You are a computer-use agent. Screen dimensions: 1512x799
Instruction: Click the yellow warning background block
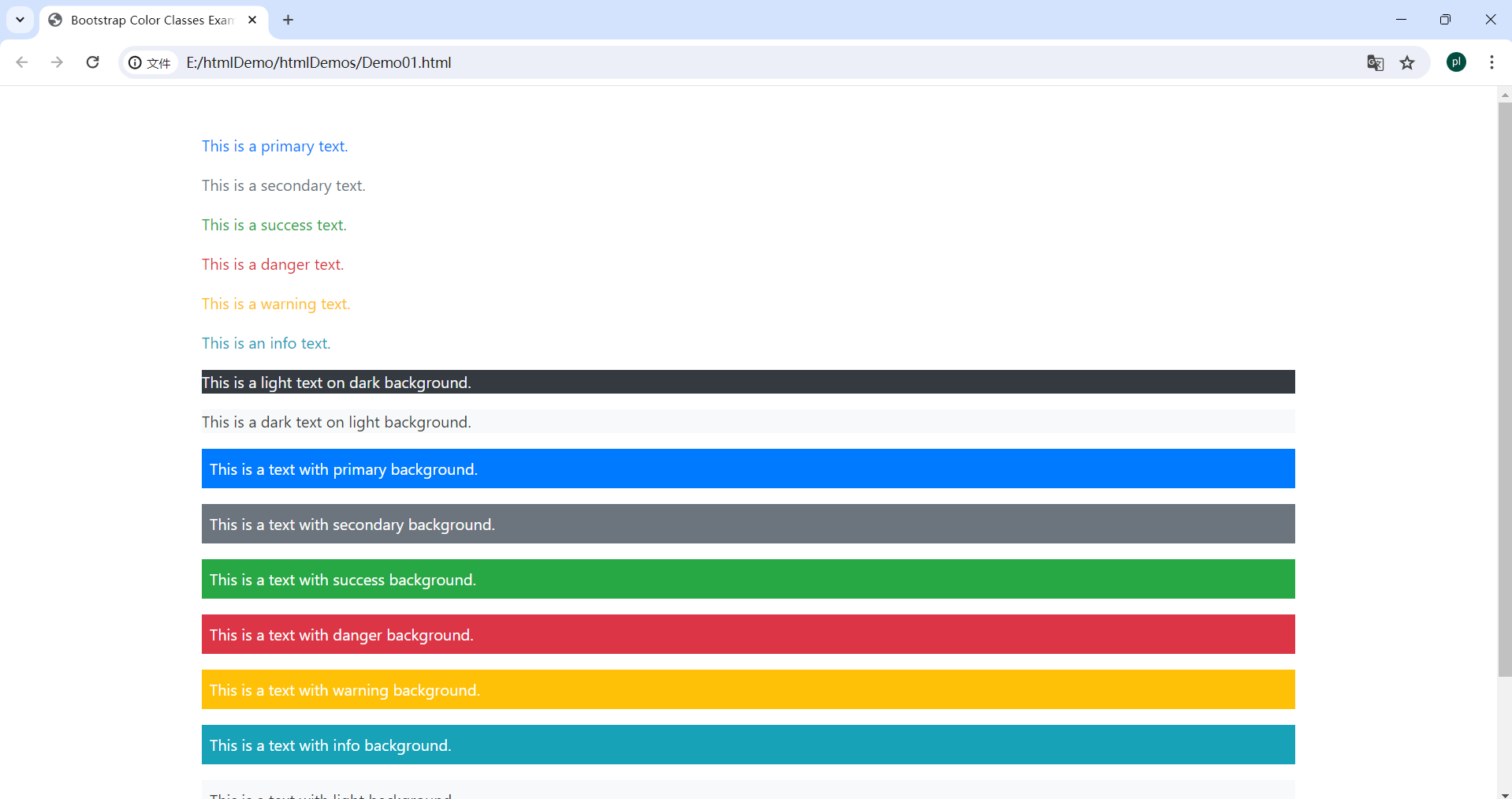748,689
